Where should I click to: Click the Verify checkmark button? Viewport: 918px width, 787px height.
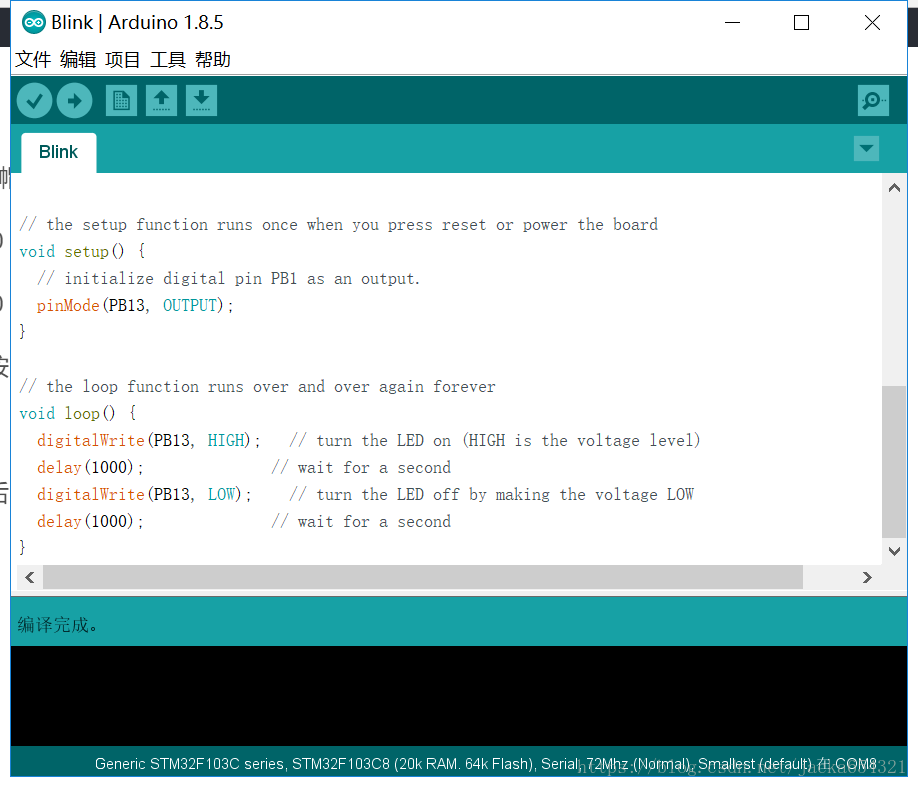35,101
